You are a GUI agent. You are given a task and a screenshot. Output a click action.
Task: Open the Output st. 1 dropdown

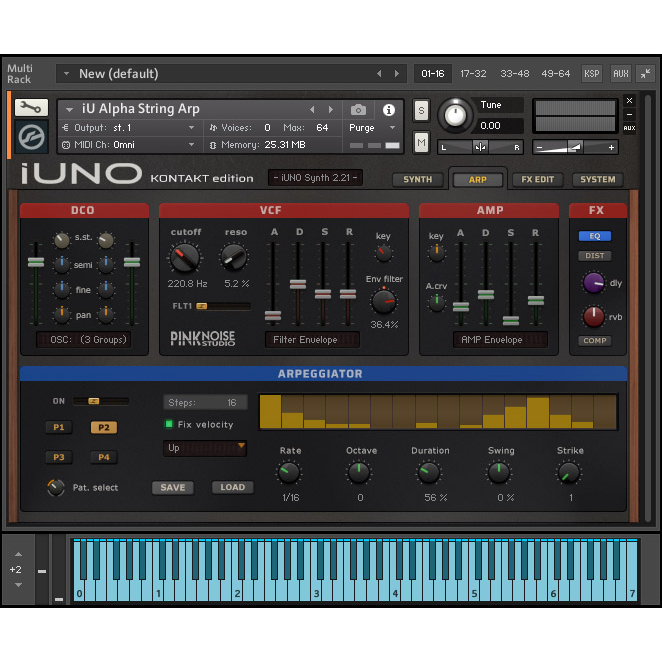191,128
